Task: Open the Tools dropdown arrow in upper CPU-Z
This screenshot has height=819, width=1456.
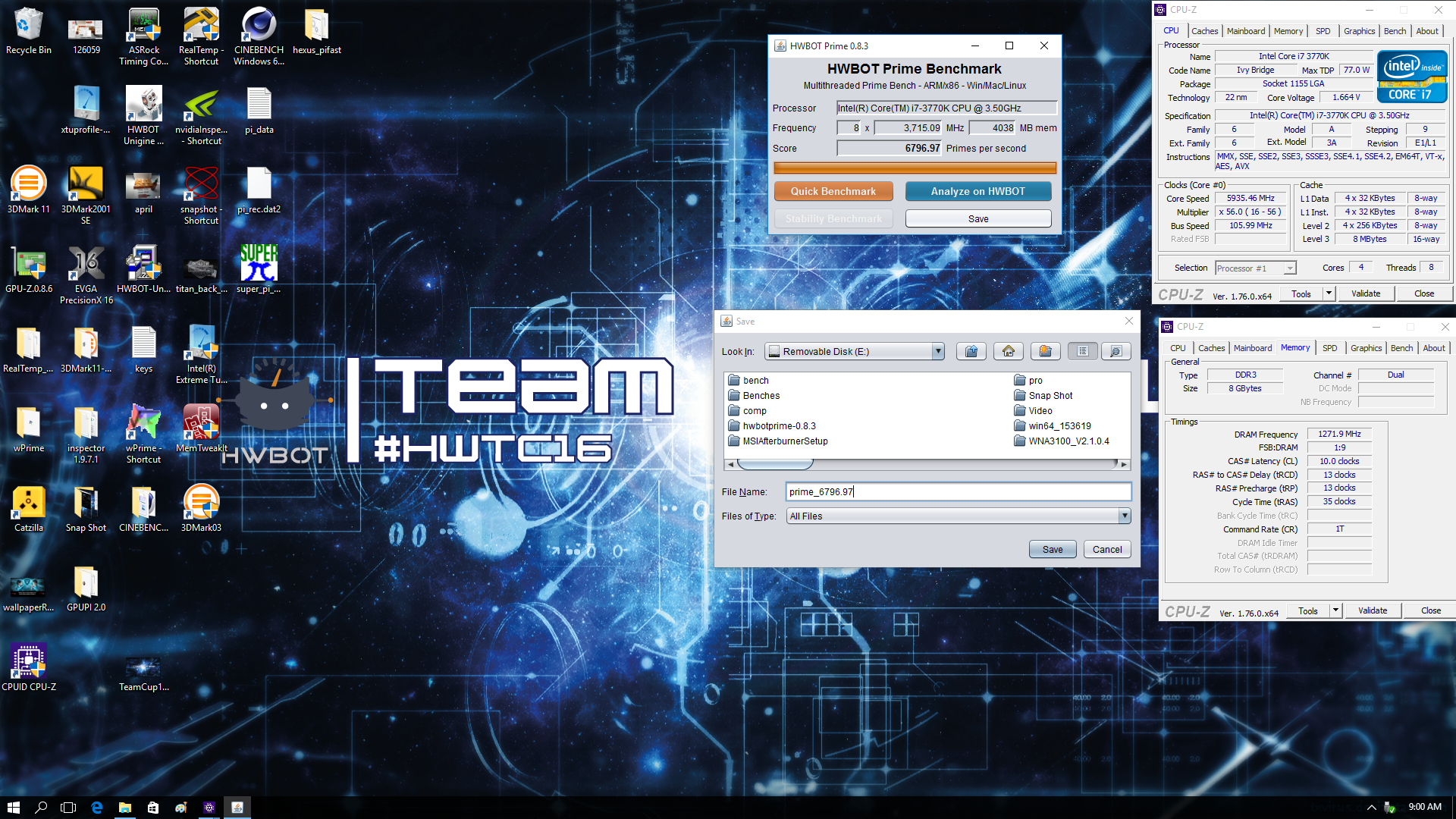Action: point(1329,293)
